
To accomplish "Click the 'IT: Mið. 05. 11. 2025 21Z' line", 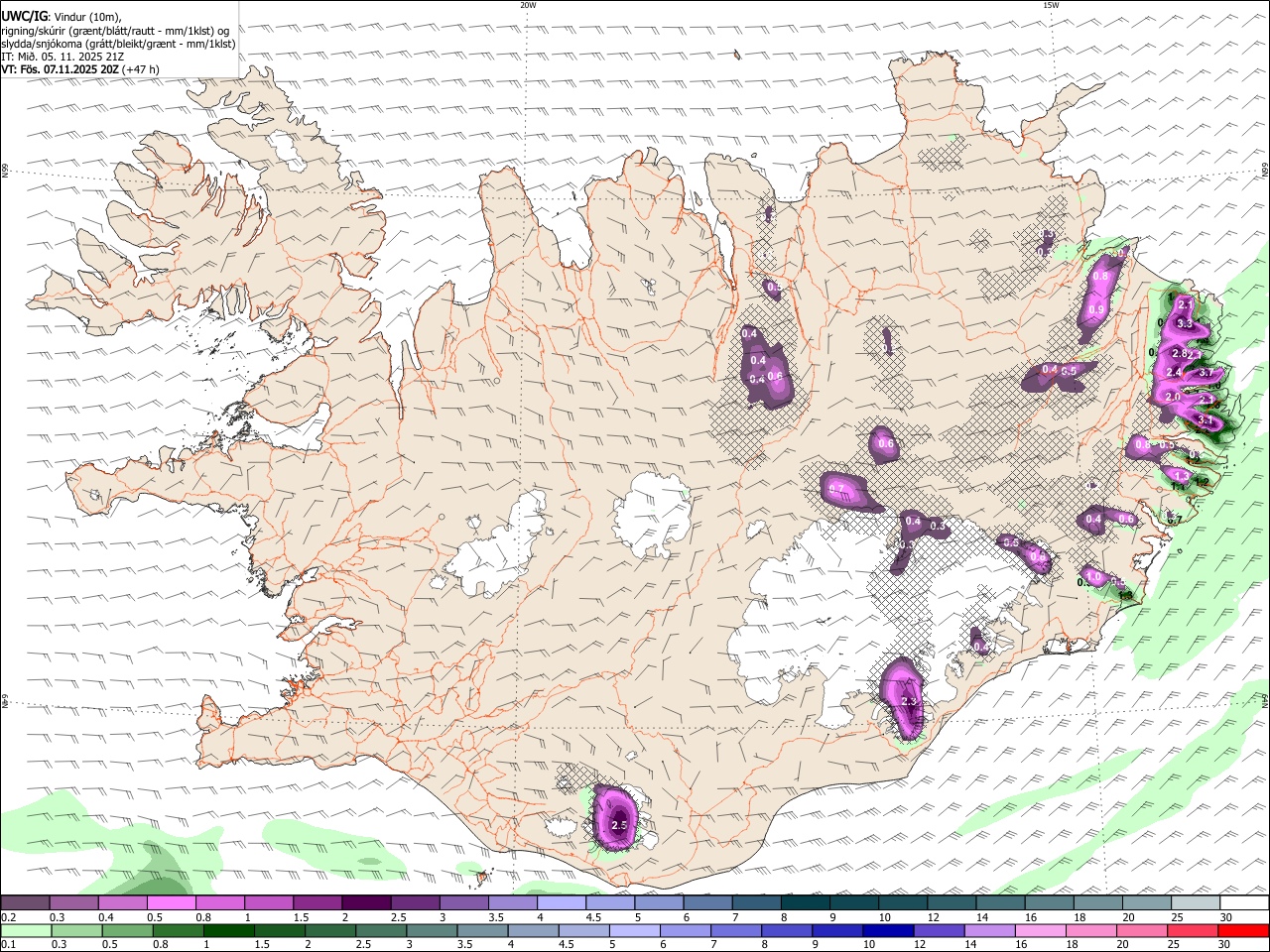I will coord(64,57).
